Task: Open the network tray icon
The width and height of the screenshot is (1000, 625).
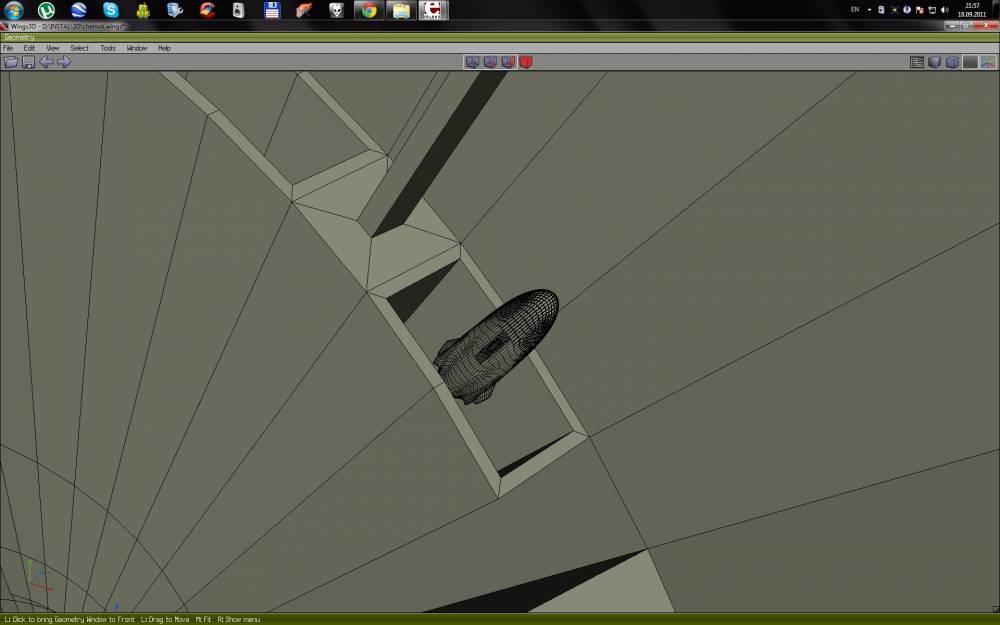Action: [932, 10]
